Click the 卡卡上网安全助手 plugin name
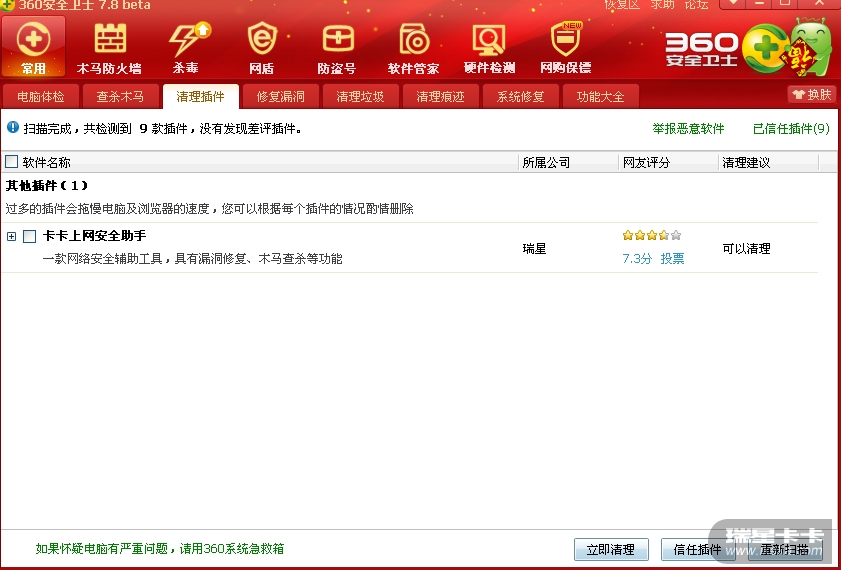 click(x=94, y=235)
